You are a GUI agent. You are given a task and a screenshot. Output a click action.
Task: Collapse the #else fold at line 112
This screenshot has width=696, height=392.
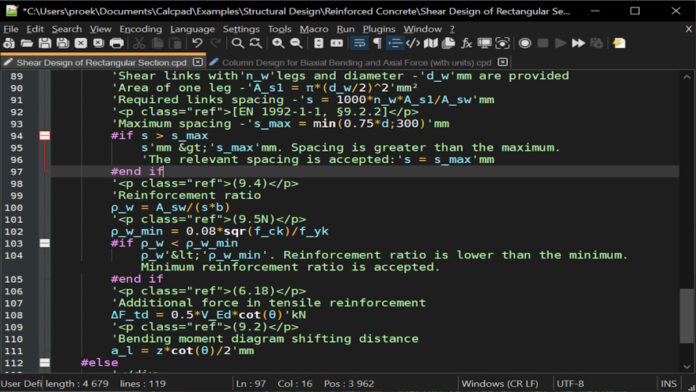[x=45, y=363]
